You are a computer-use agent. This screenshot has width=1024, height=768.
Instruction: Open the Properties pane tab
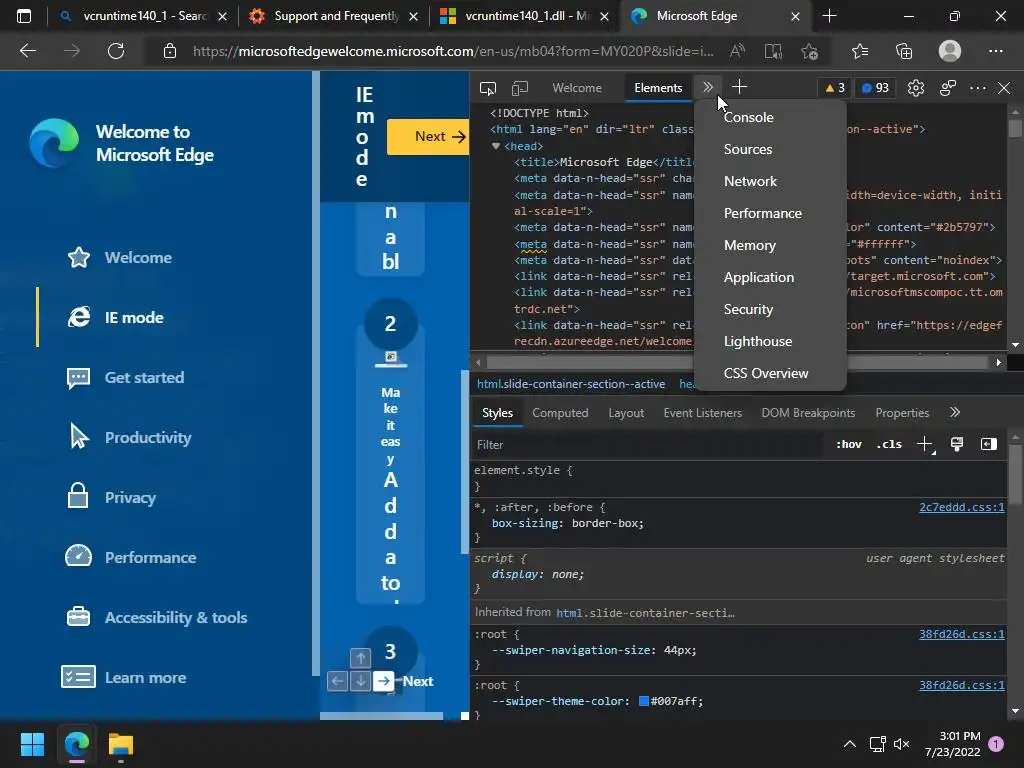(x=902, y=413)
